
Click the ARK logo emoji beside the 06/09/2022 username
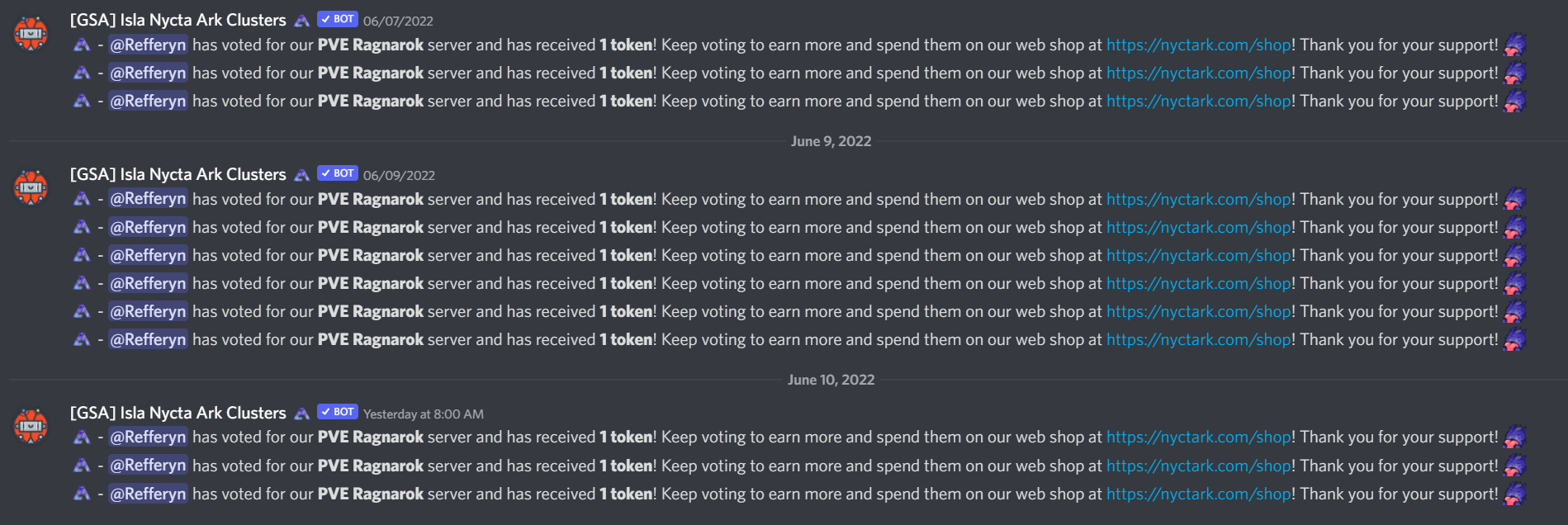point(301,174)
